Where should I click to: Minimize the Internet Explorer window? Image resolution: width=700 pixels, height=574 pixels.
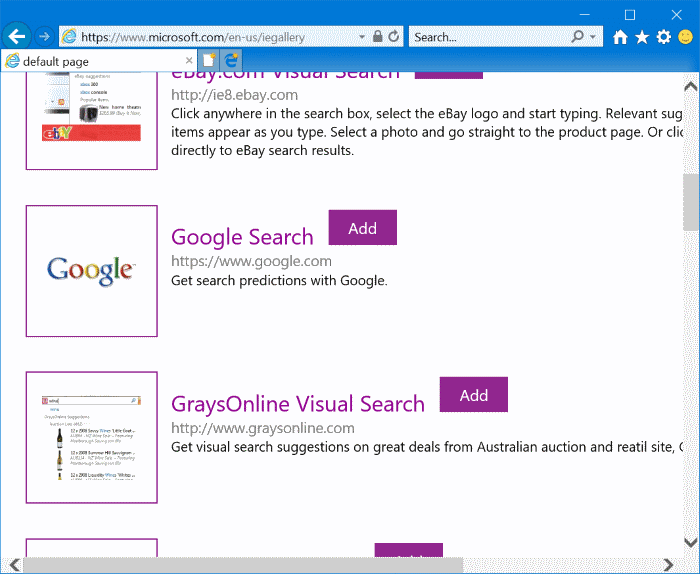[x=584, y=15]
